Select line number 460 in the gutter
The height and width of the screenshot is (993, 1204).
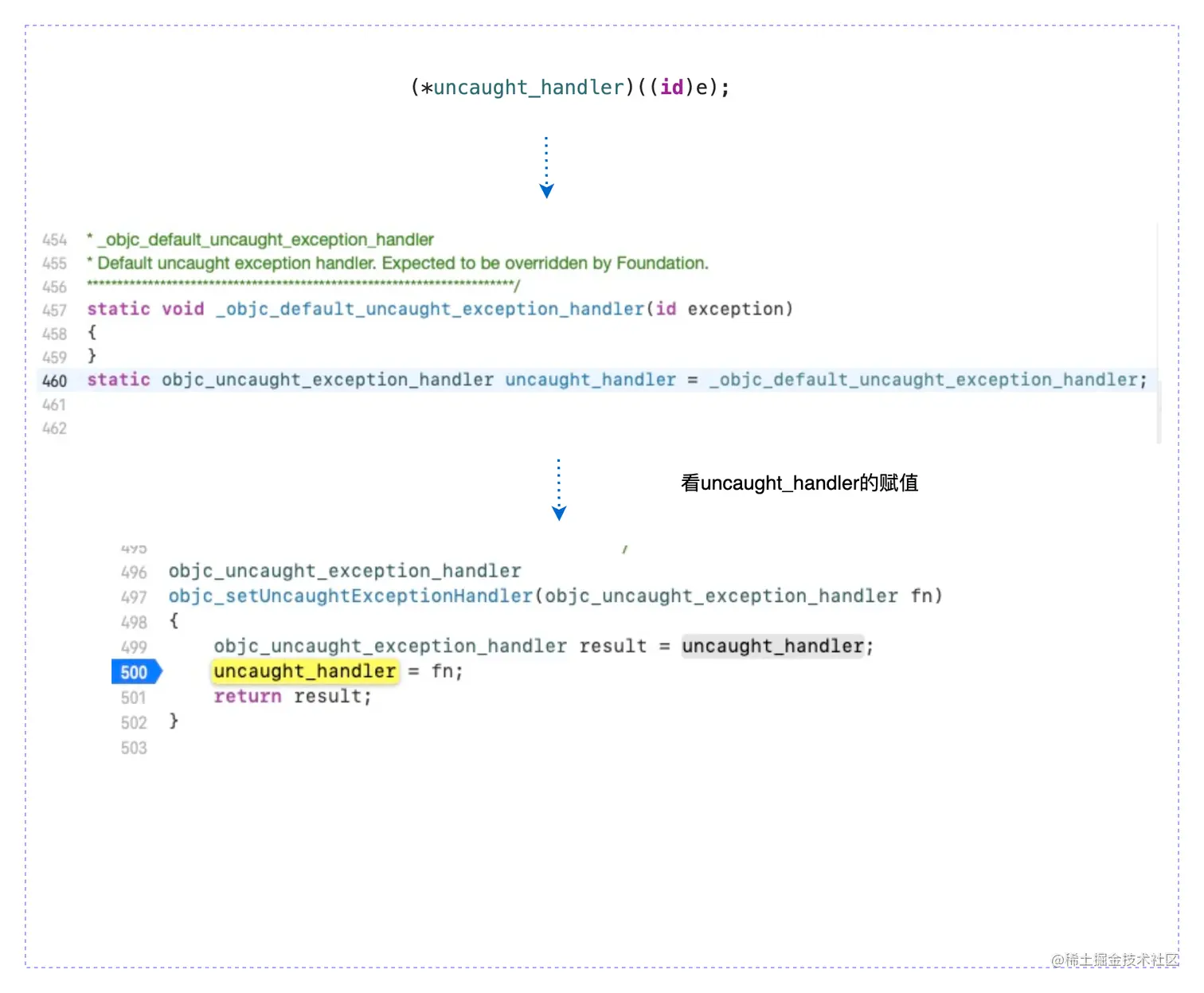(54, 381)
